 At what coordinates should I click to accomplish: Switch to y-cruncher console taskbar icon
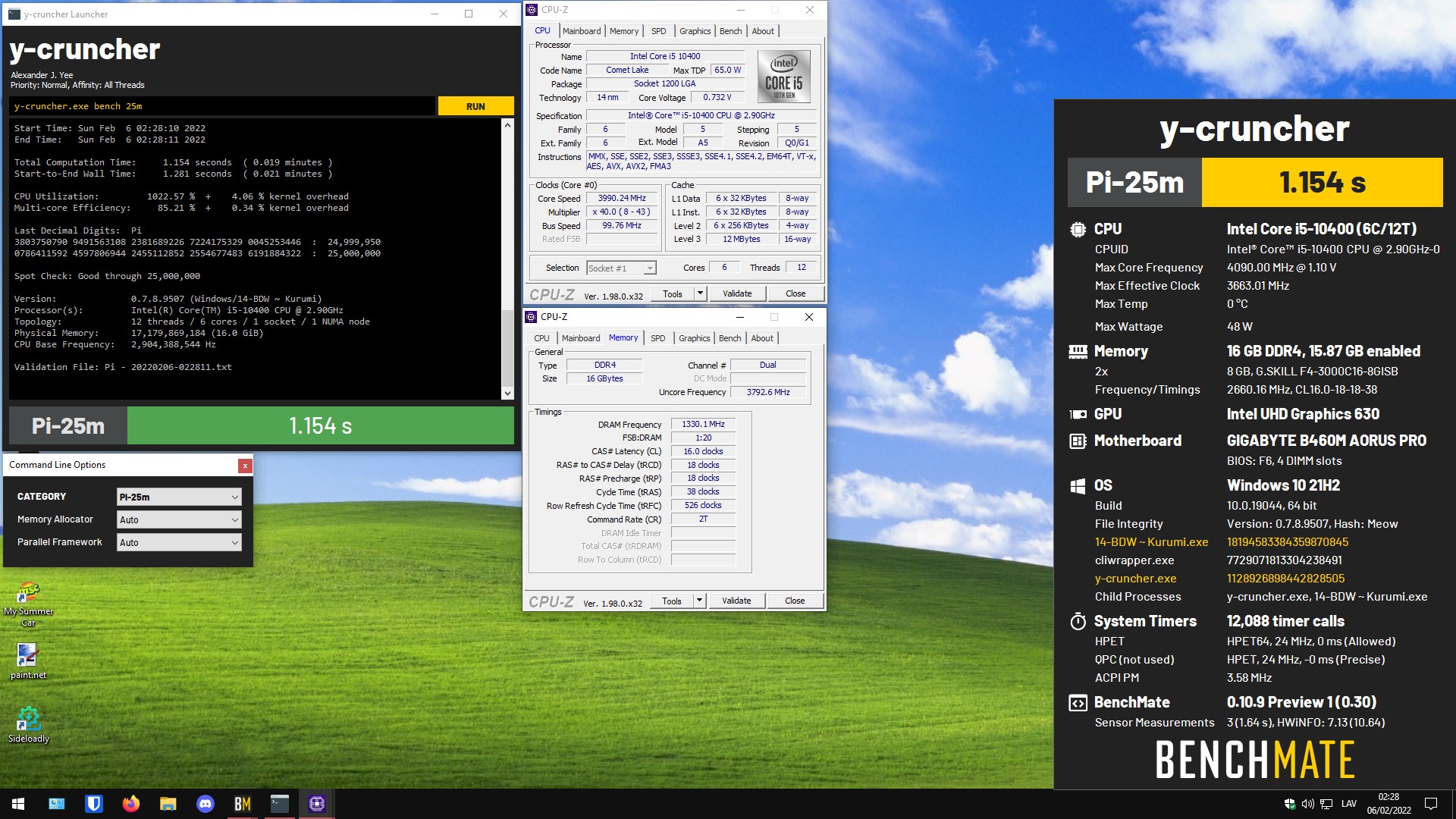[280, 804]
